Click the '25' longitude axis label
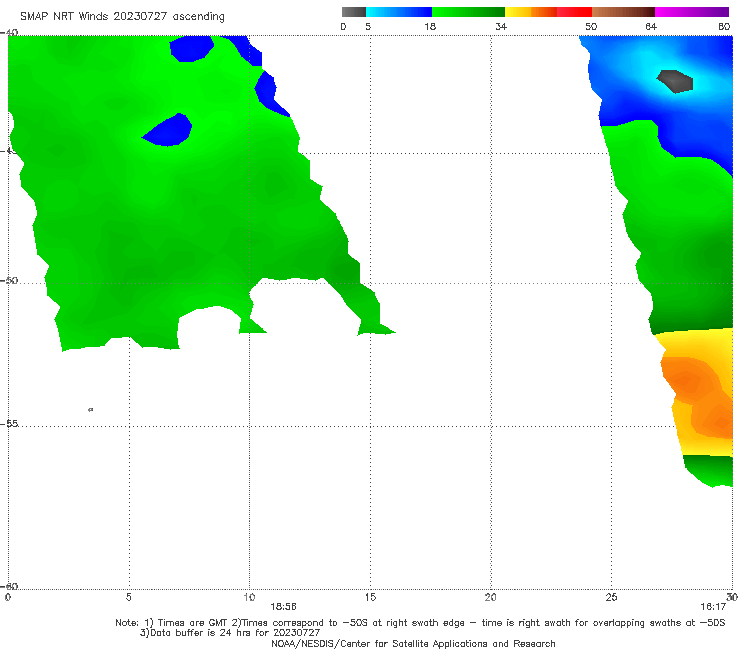This screenshot has height=650, width=740. point(611,598)
